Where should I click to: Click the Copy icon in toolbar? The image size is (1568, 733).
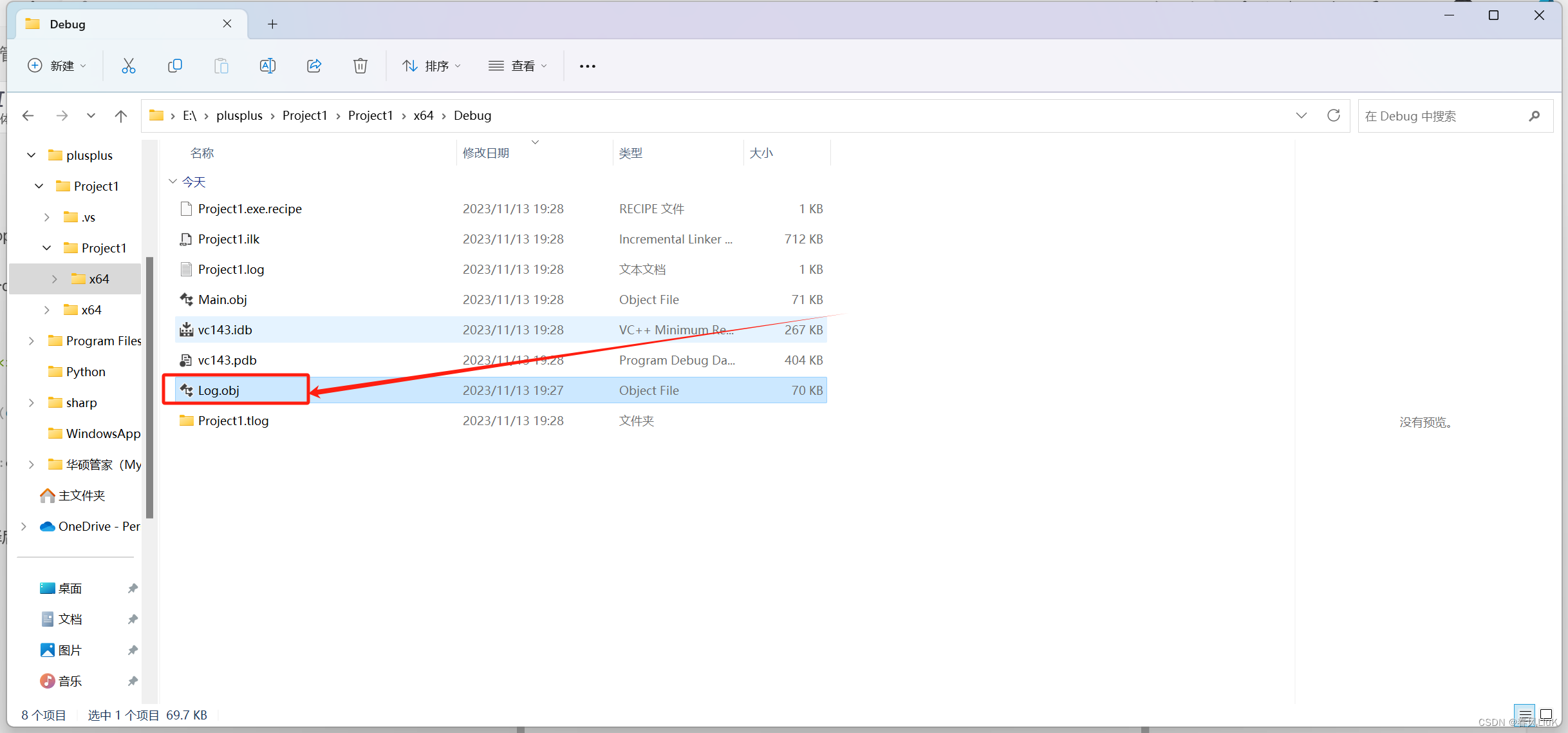point(175,66)
